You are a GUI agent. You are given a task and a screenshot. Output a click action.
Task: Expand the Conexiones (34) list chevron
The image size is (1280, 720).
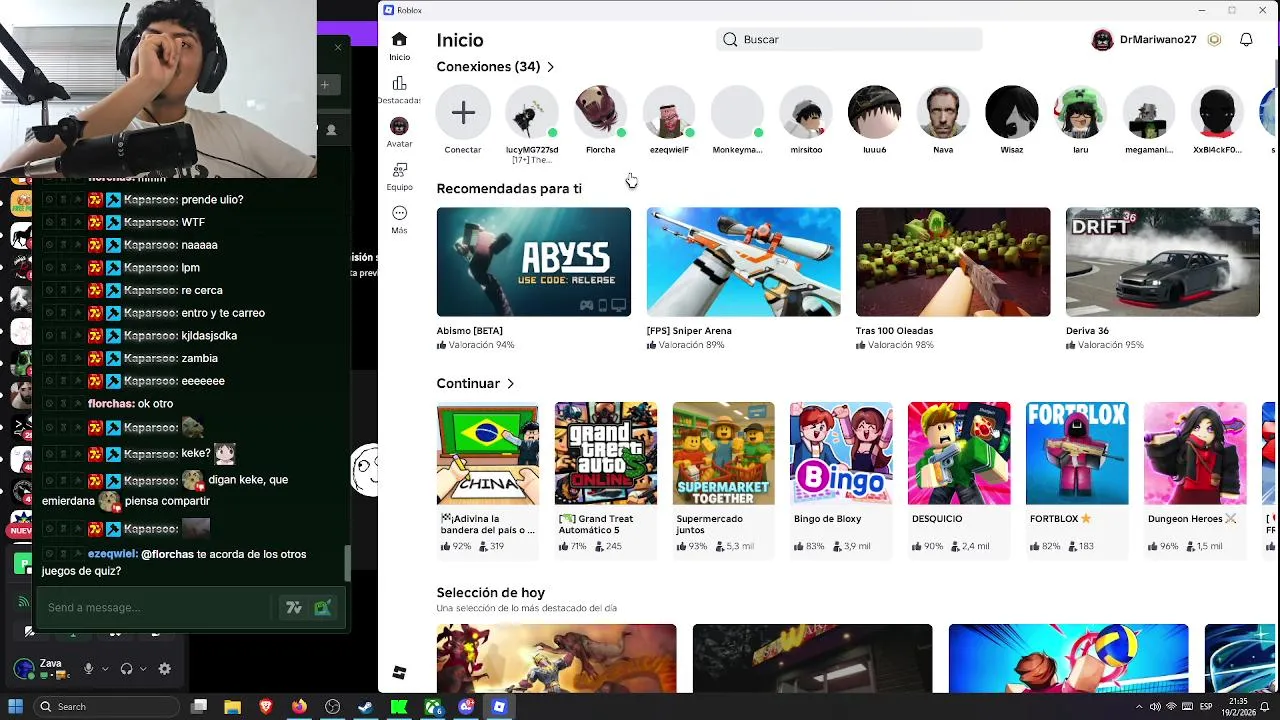pyautogui.click(x=550, y=67)
